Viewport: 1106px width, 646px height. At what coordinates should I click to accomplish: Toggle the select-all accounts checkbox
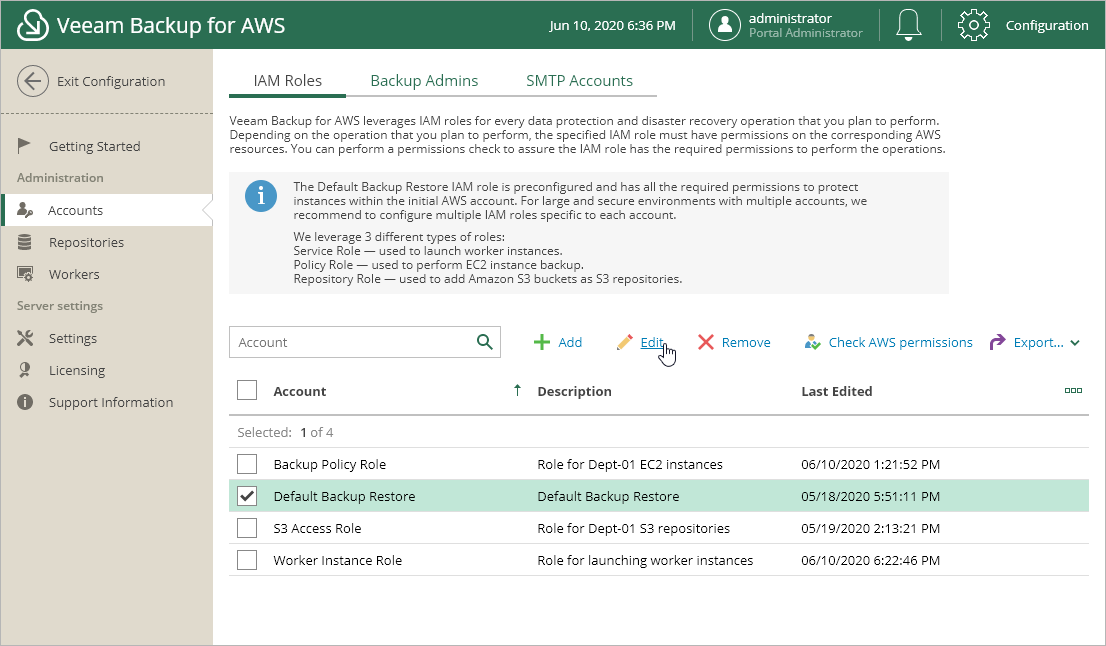(x=247, y=390)
